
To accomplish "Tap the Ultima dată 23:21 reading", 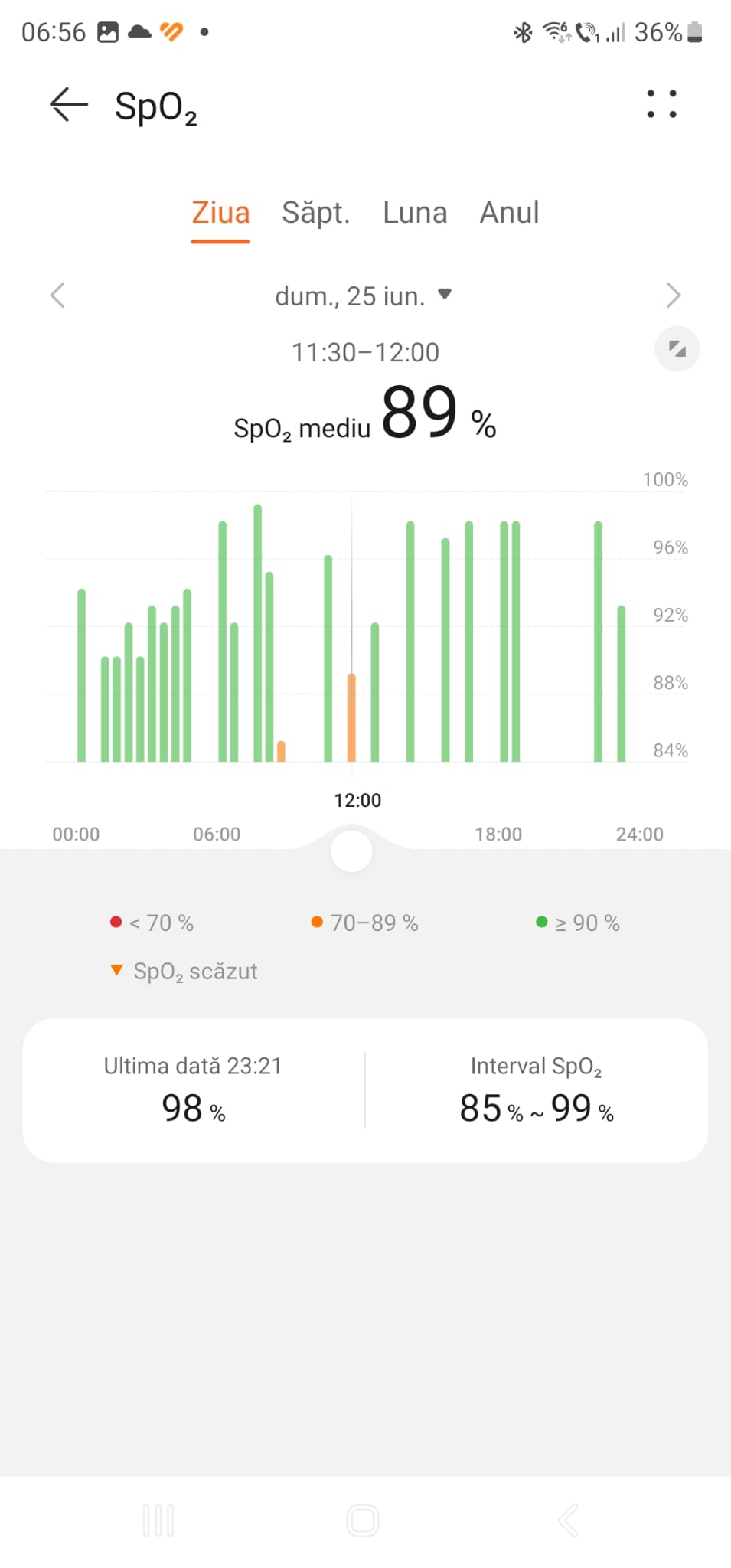I will point(193,1089).
